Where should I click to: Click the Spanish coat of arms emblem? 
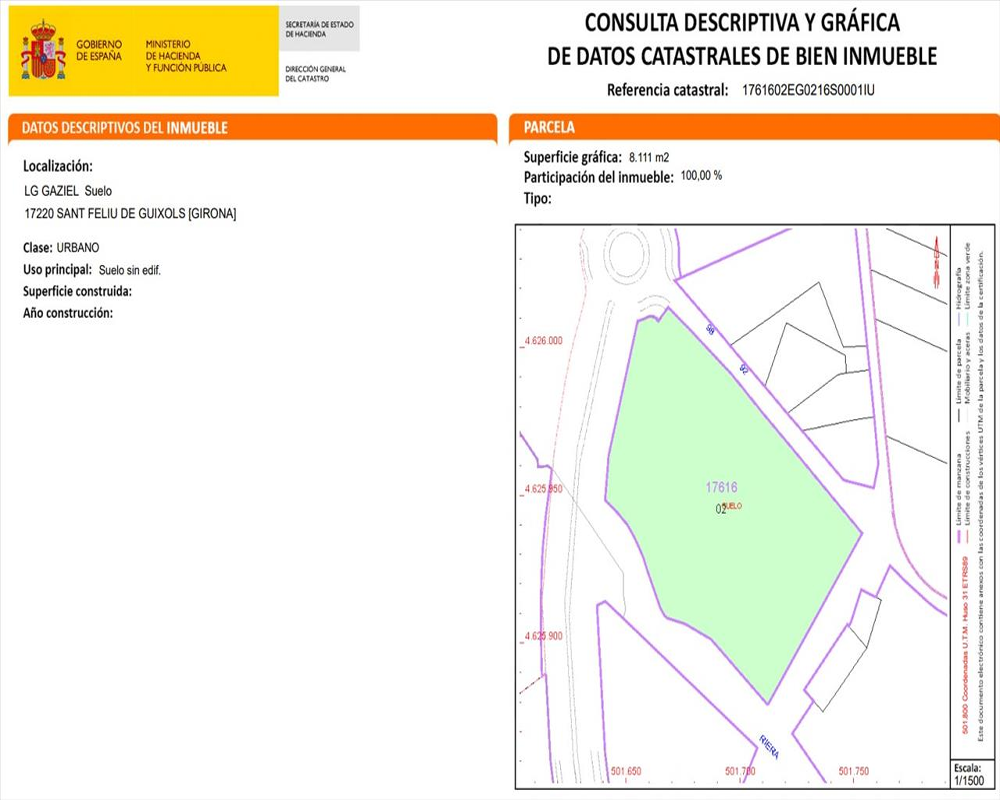(x=43, y=51)
